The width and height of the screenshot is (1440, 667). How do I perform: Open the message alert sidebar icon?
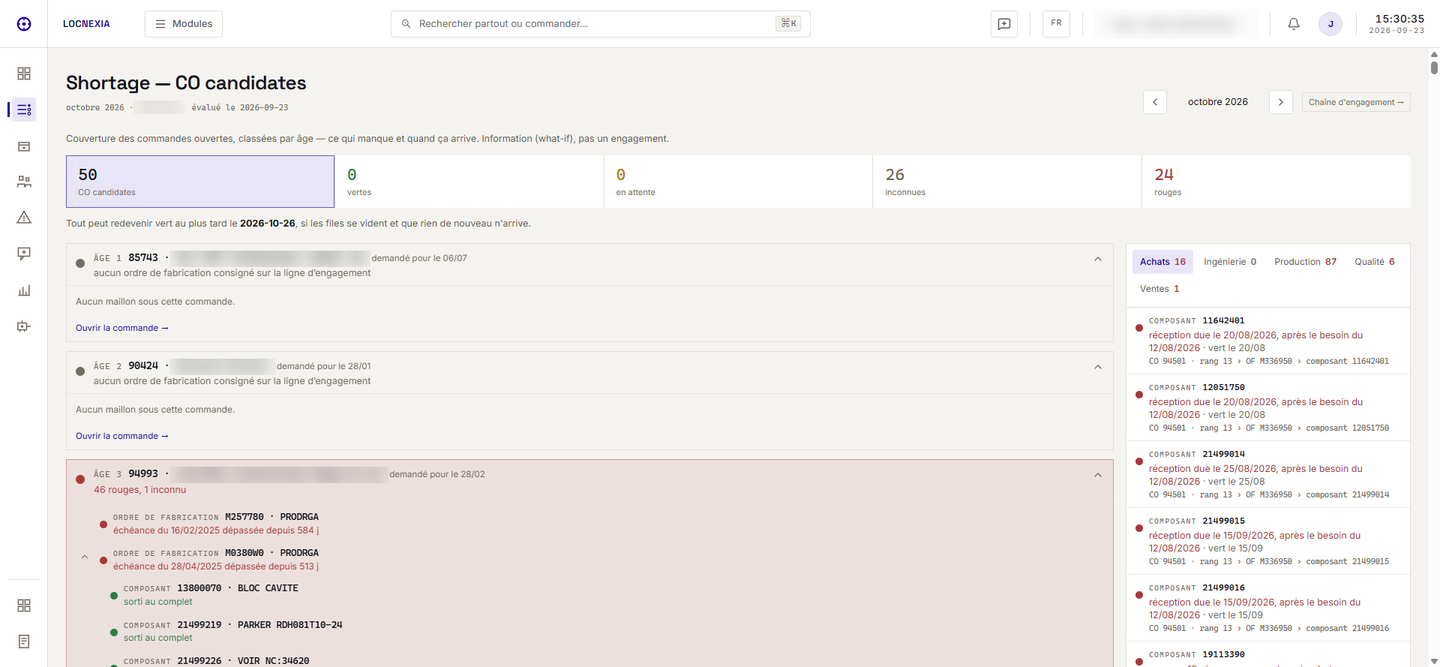pyautogui.click(x=24, y=254)
